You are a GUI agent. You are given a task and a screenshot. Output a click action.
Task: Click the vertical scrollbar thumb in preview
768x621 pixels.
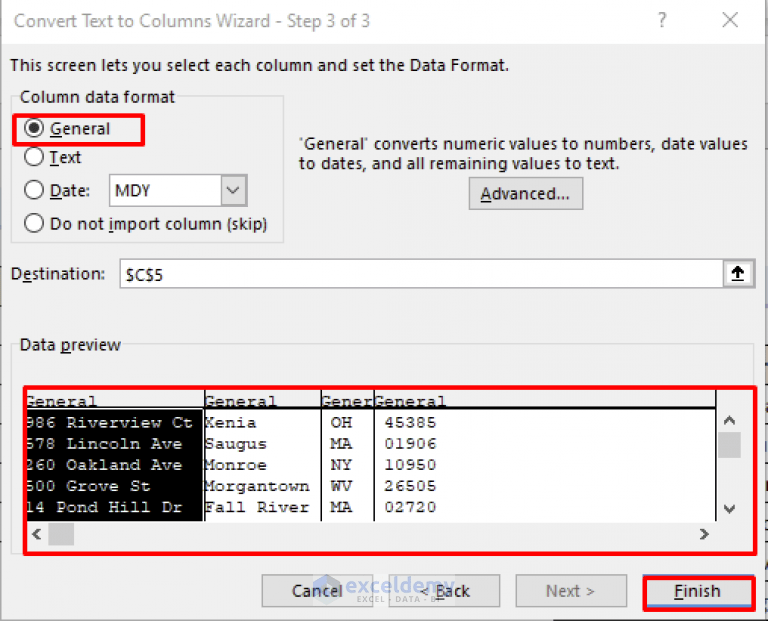point(729,445)
